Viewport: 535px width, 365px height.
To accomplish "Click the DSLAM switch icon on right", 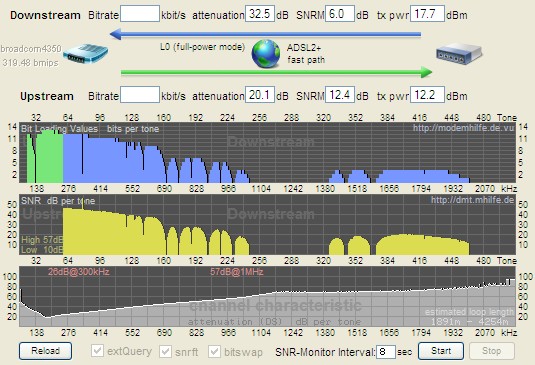I will [459, 53].
